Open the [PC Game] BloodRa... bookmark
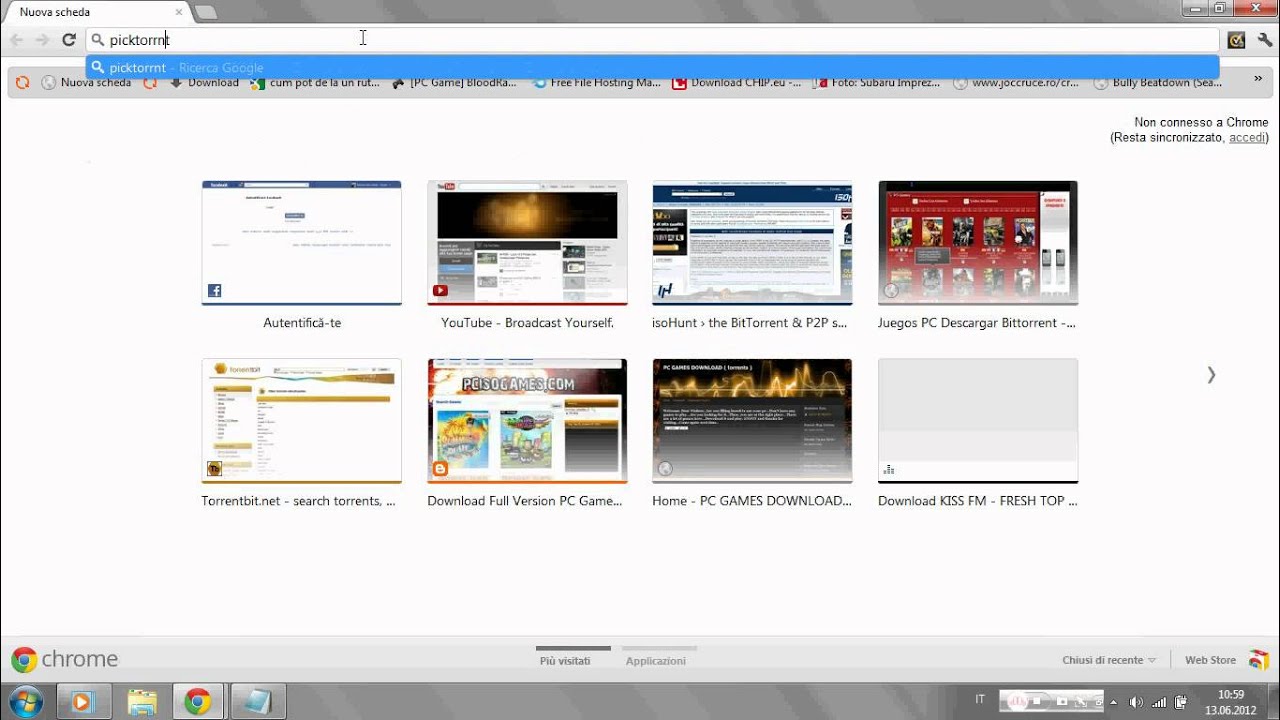Image resolution: width=1280 pixels, height=720 pixels. tap(455, 83)
